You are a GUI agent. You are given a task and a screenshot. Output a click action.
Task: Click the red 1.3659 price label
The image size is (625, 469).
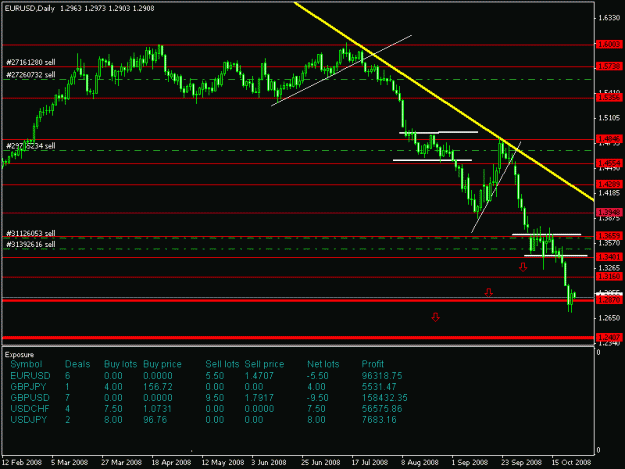[x=609, y=236]
